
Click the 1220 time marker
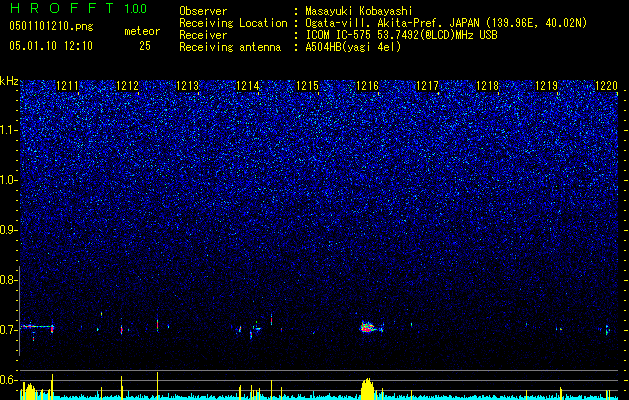point(607,85)
